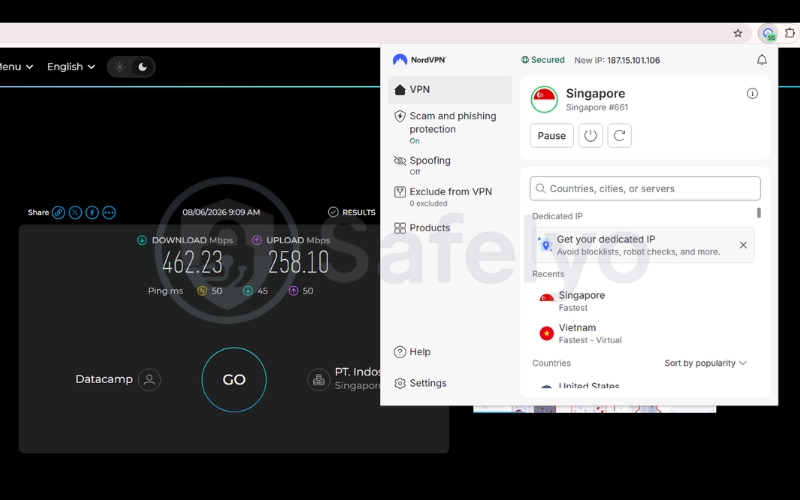Dismiss the dedicated IP banner
The height and width of the screenshot is (500, 800).
pos(743,245)
